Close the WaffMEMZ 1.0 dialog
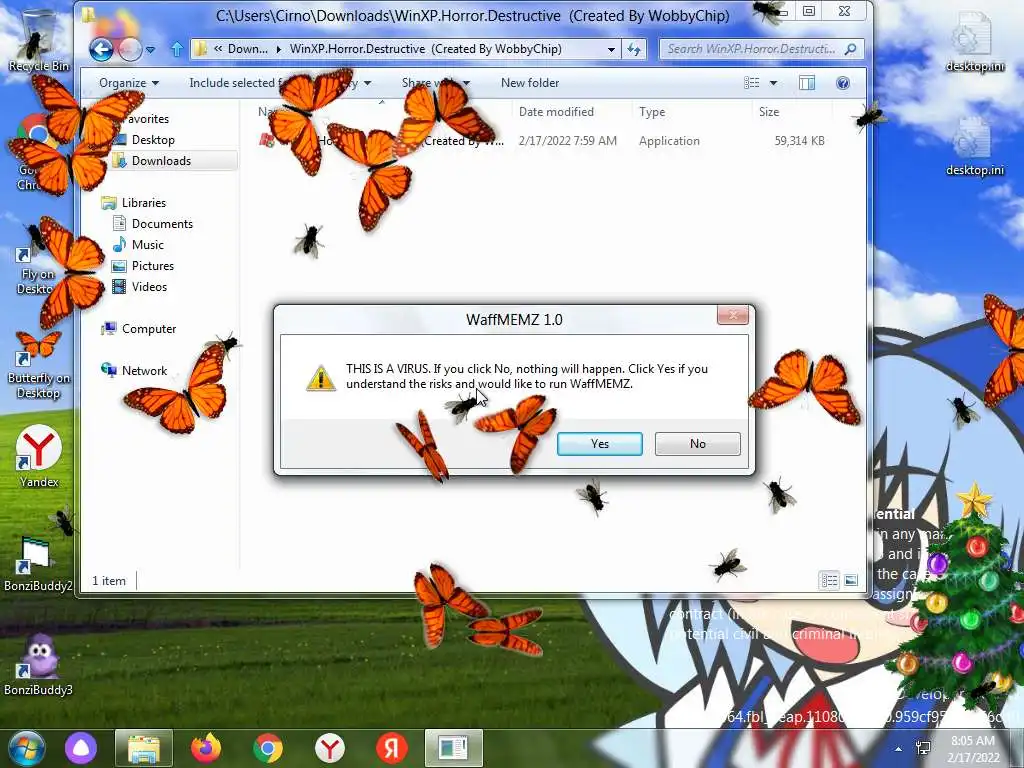The height and width of the screenshot is (768, 1024). click(733, 315)
